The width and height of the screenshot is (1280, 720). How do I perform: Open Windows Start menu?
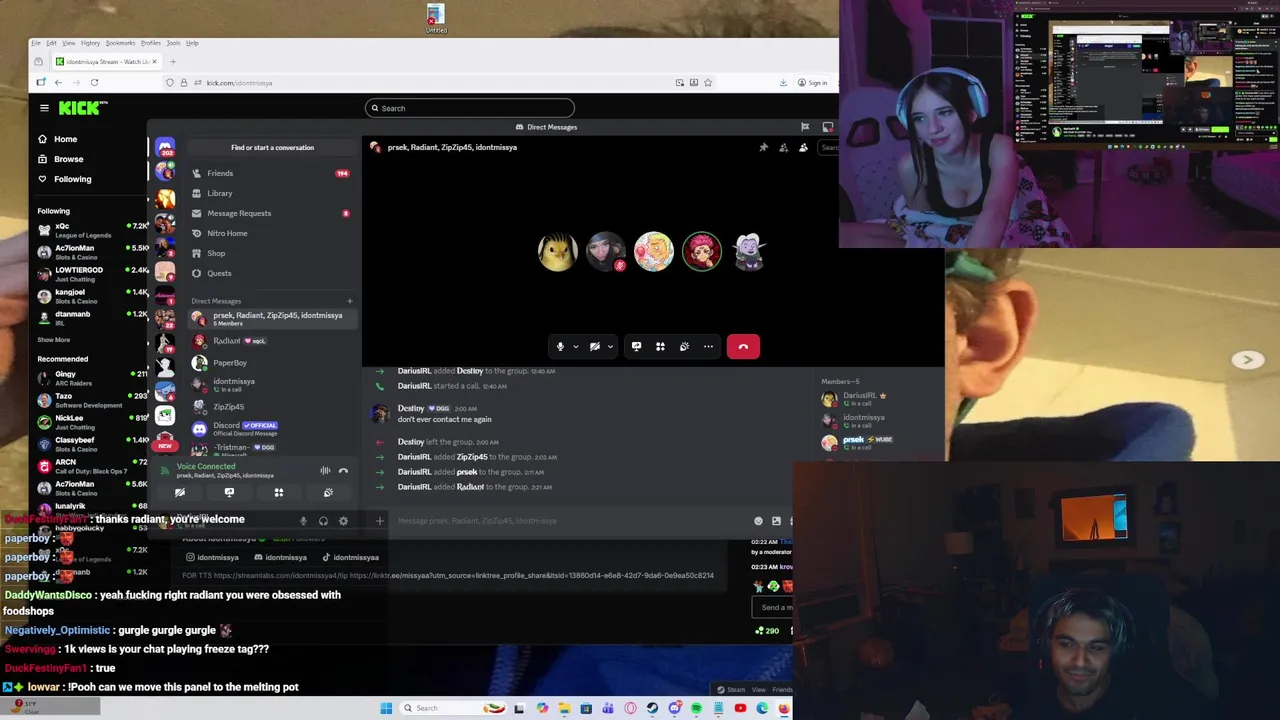pos(386,708)
